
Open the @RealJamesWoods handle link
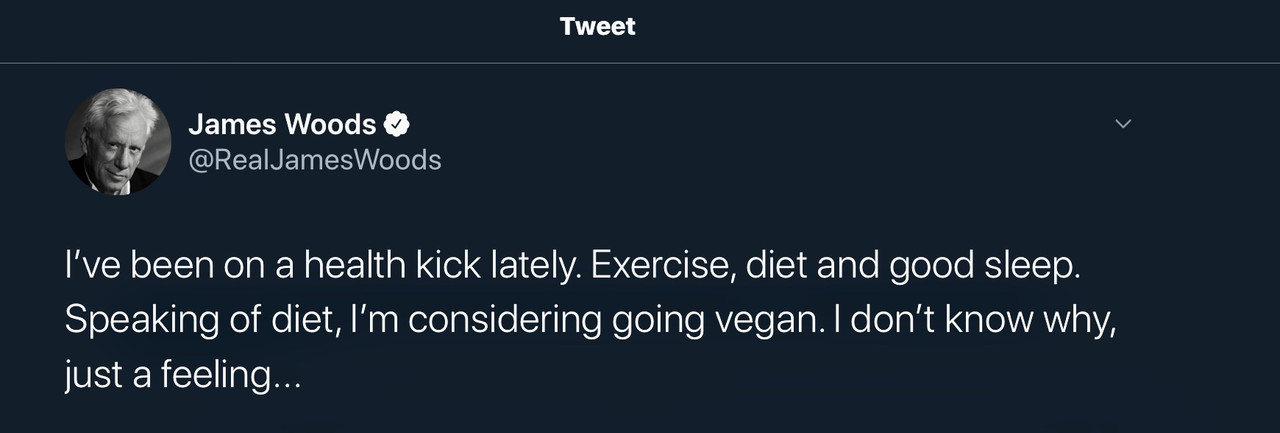tap(314, 159)
